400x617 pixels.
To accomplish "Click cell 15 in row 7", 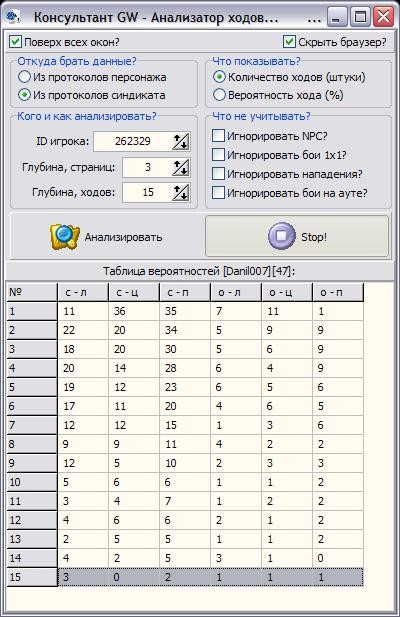I will 185,425.
